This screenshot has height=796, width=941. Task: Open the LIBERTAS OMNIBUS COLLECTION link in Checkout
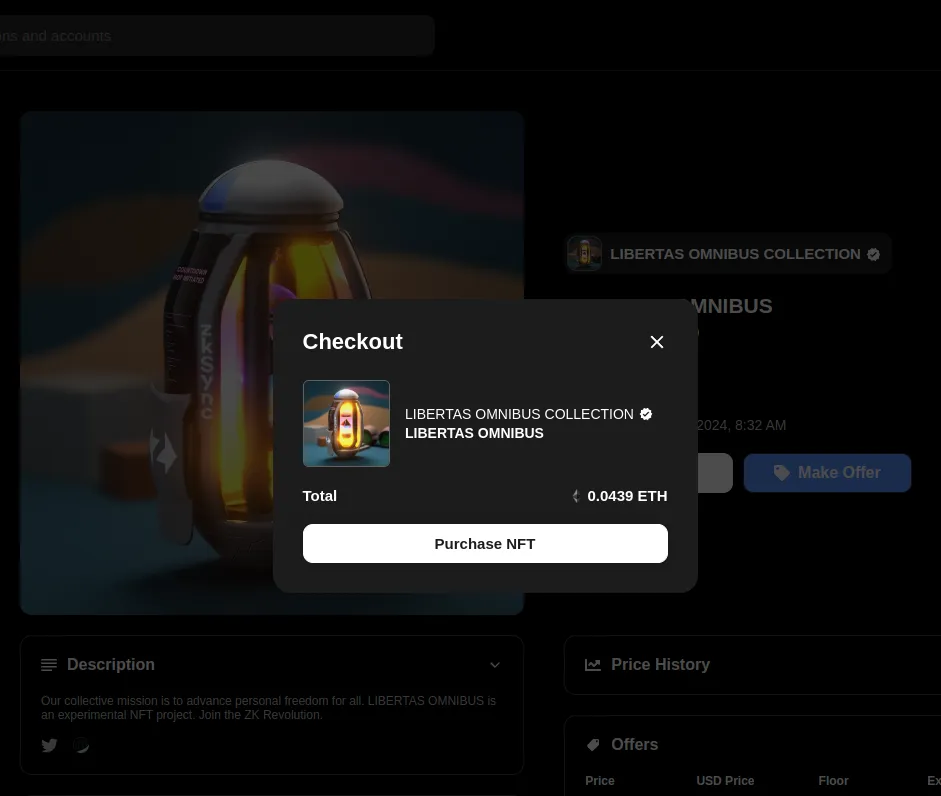519,414
